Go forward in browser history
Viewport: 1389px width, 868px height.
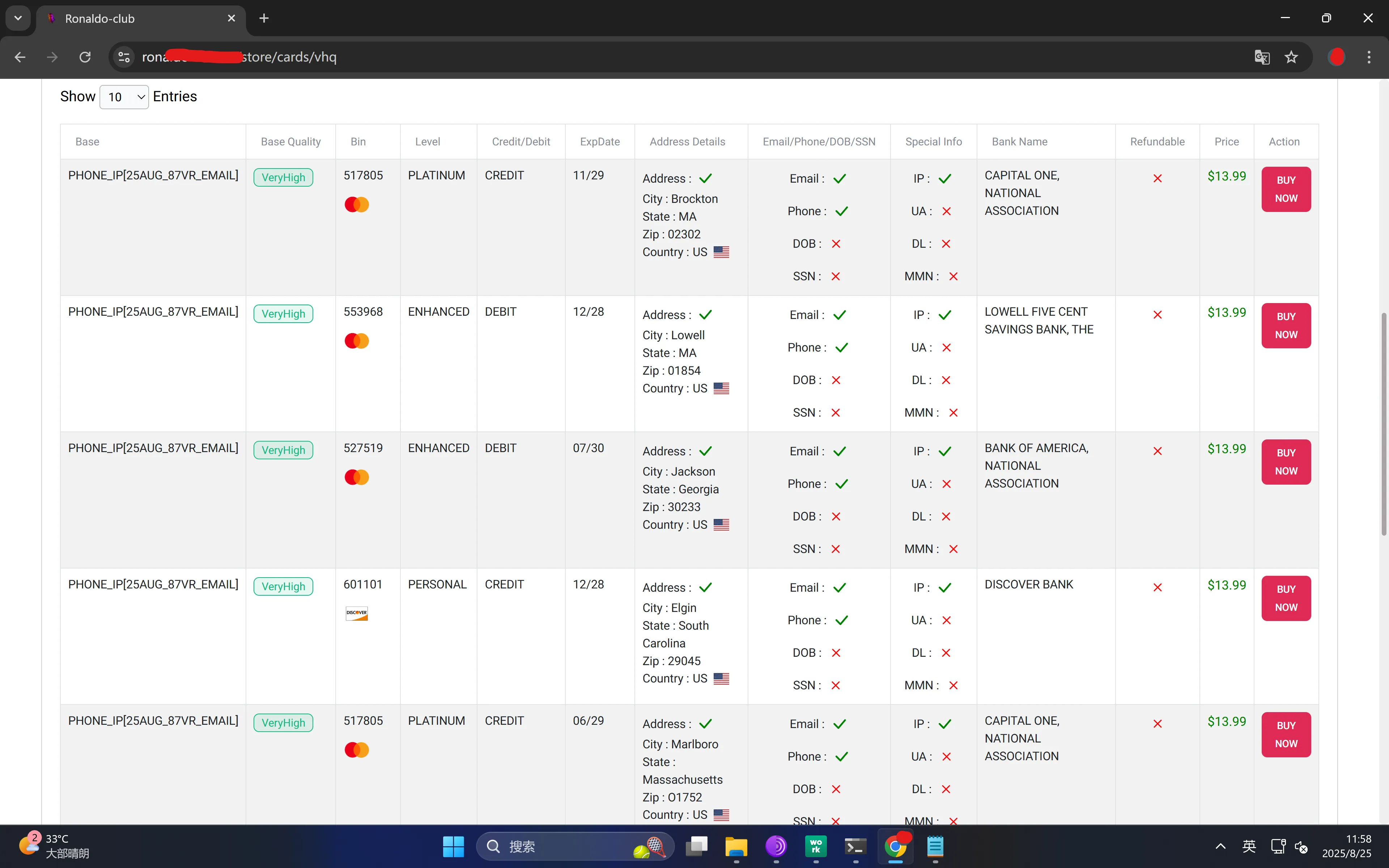[52, 57]
